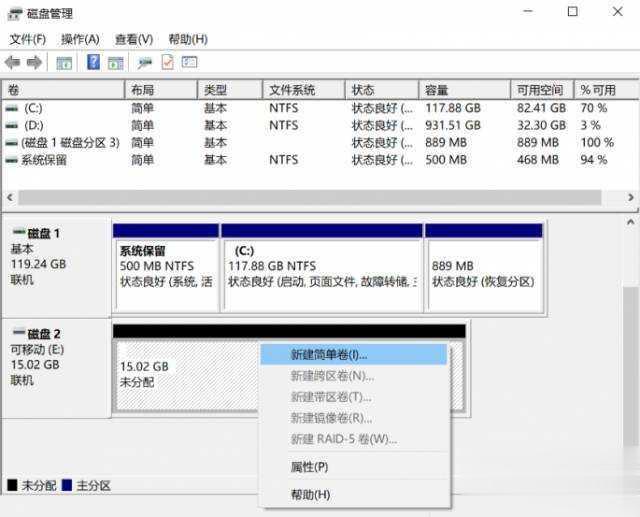This screenshot has width=640, height=517.
Task: Select the 磁盘 2 disk label panel
Action: pos(56,369)
